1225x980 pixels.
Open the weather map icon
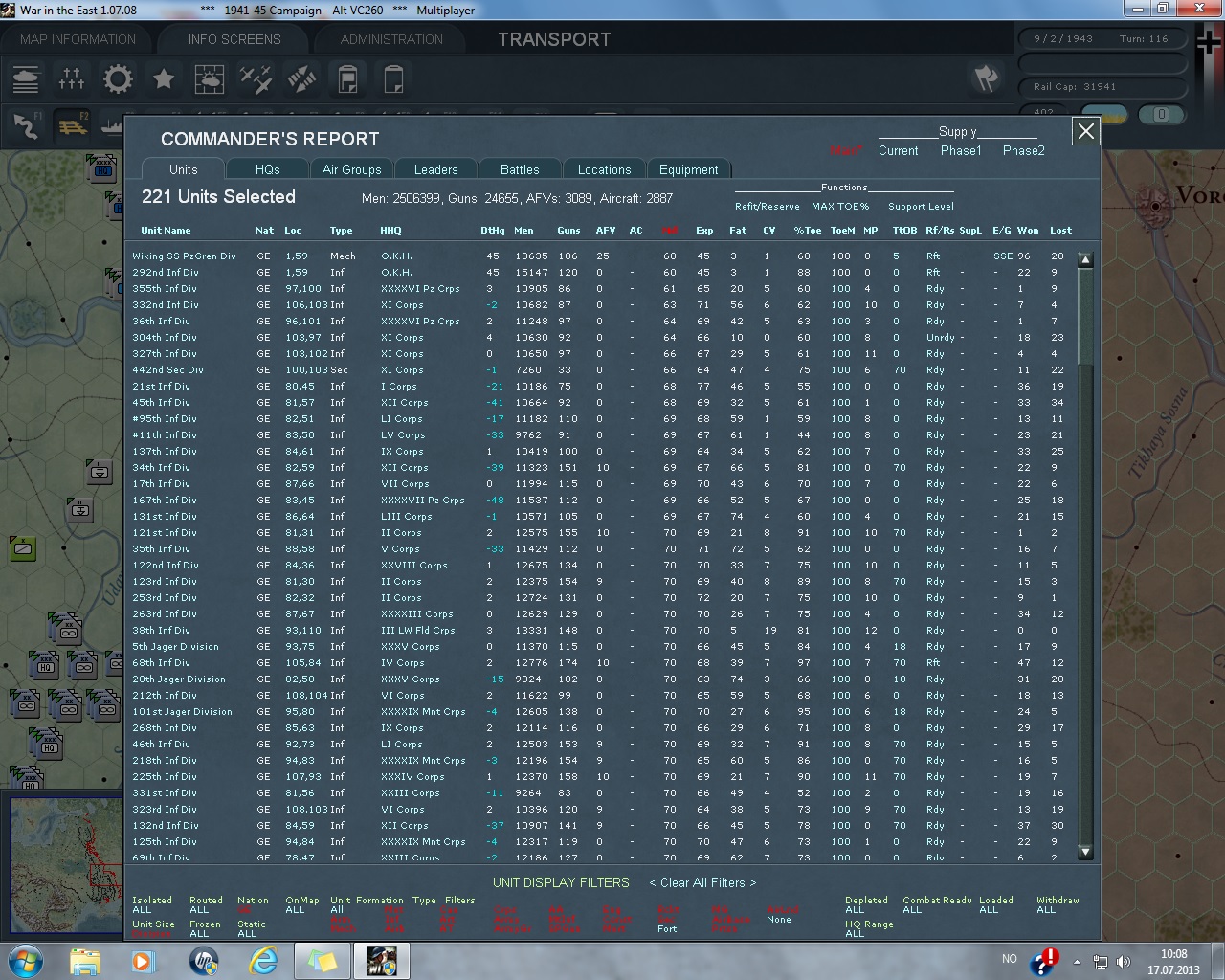click(210, 78)
